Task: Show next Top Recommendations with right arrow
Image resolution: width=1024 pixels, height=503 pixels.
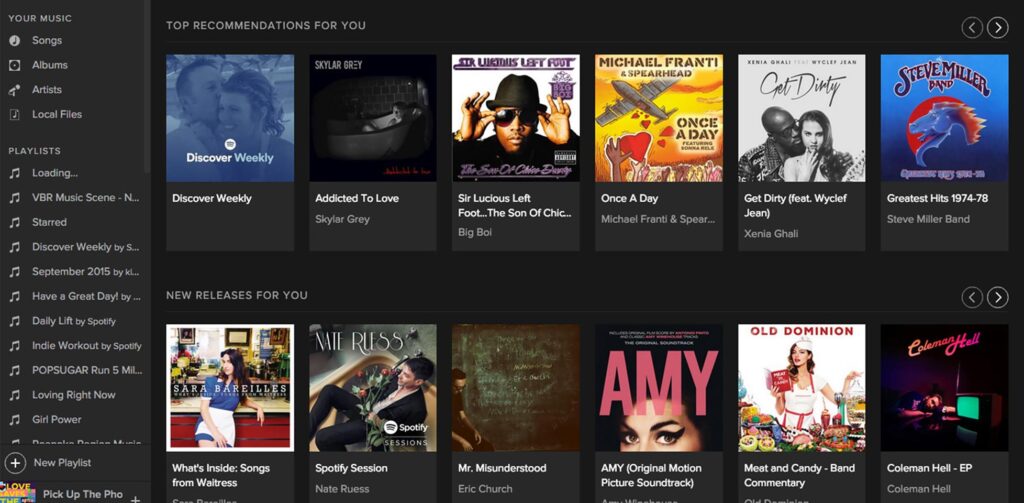Action: (997, 27)
